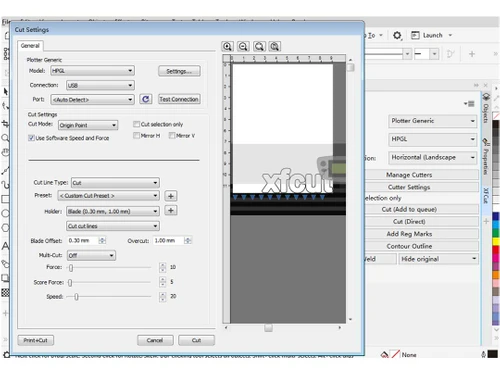Select the Pick tool in CorelDRAW toolbox
Viewport: 500px width, 375px height.
(x=5, y=91)
